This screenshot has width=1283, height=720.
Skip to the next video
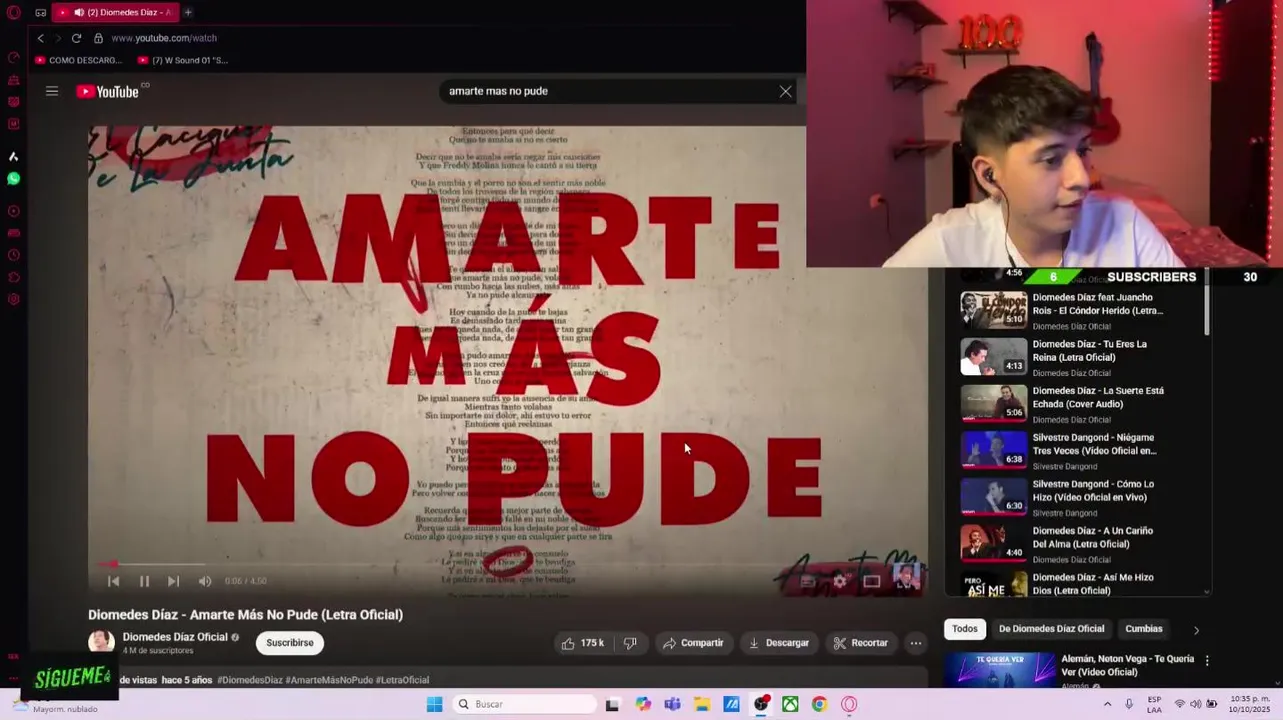[x=173, y=581]
